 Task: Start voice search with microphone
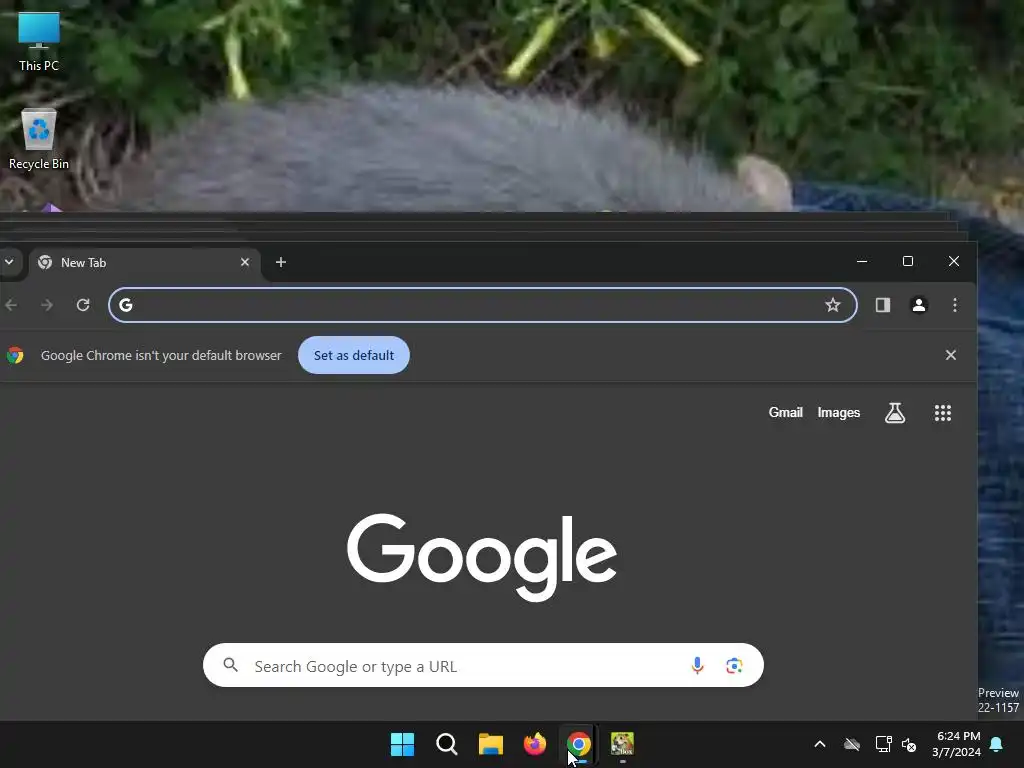(697, 665)
